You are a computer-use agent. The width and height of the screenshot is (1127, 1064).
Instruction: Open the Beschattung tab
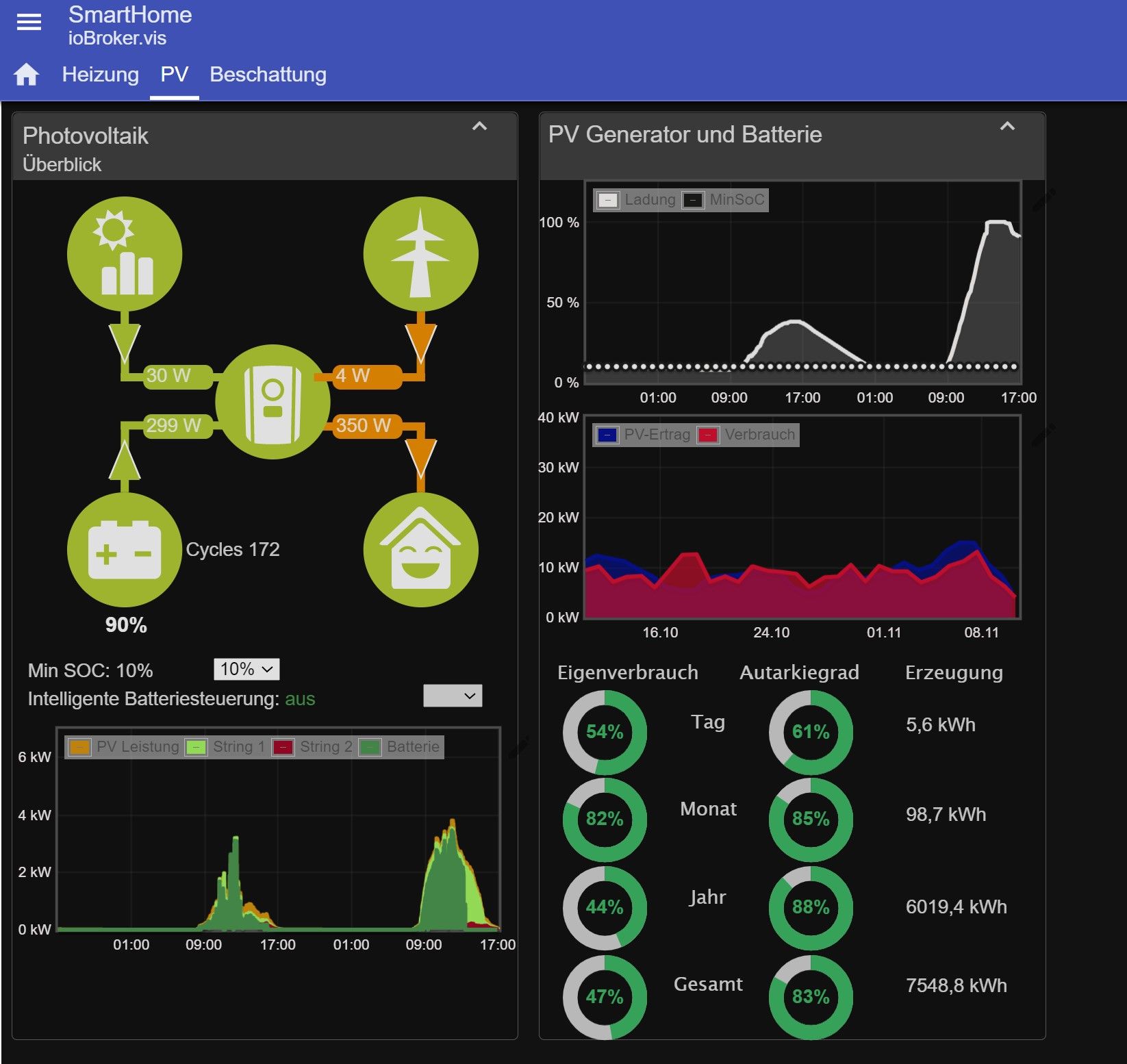[x=268, y=74]
